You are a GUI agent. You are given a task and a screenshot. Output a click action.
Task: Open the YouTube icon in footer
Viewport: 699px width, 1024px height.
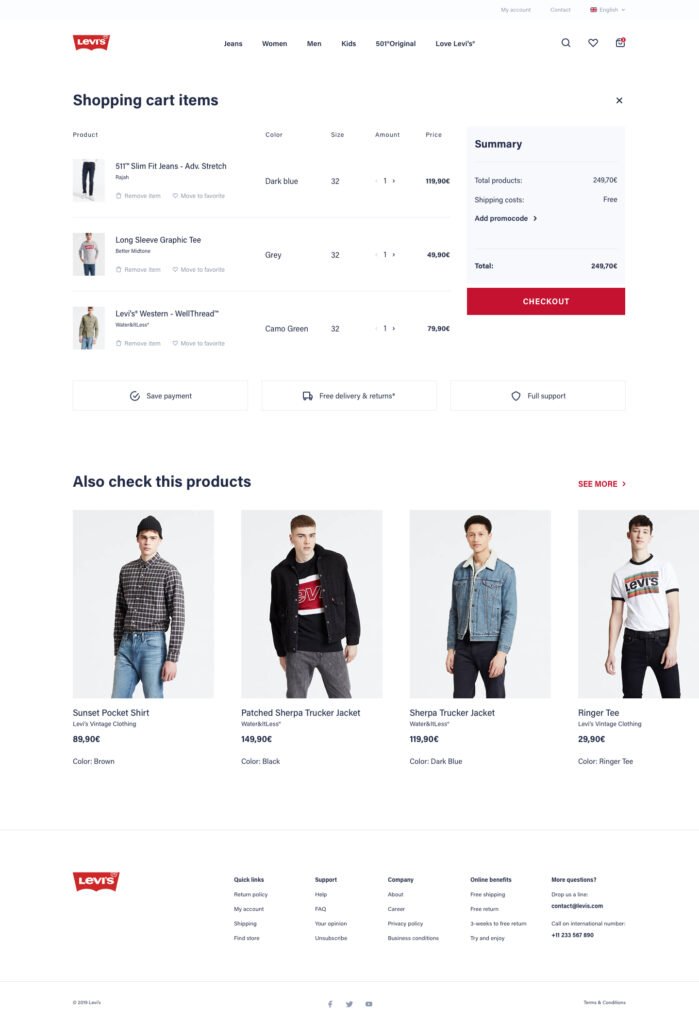tap(368, 1004)
